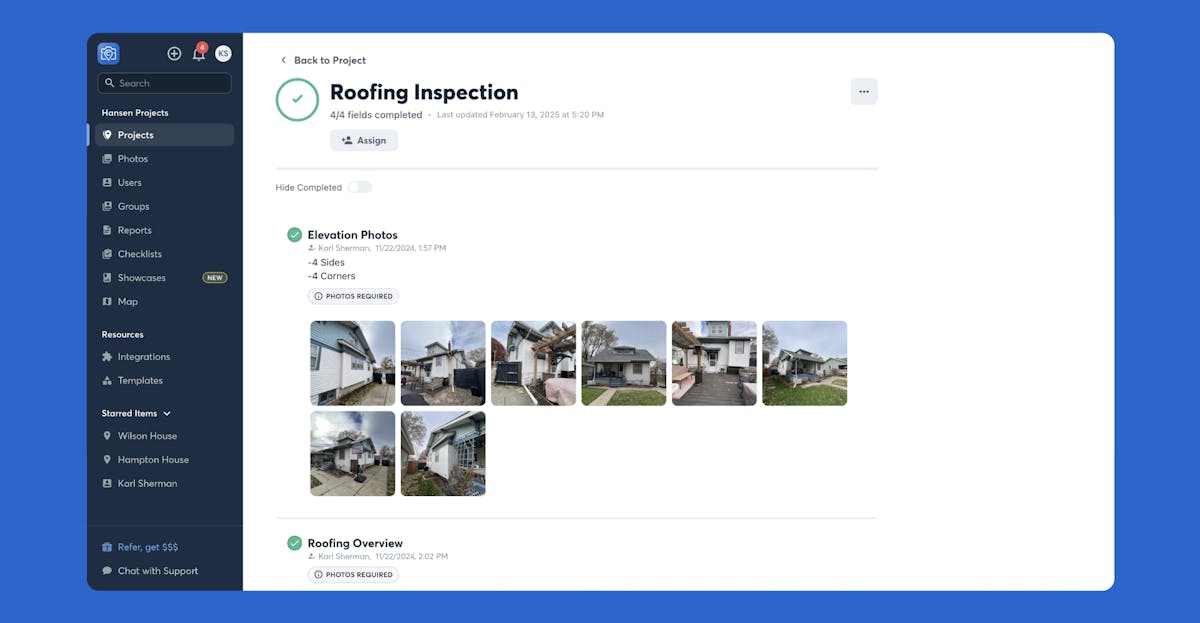The image size is (1200, 623).
Task: Click the Refer, get $$$ gift icon
Action: 107,548
